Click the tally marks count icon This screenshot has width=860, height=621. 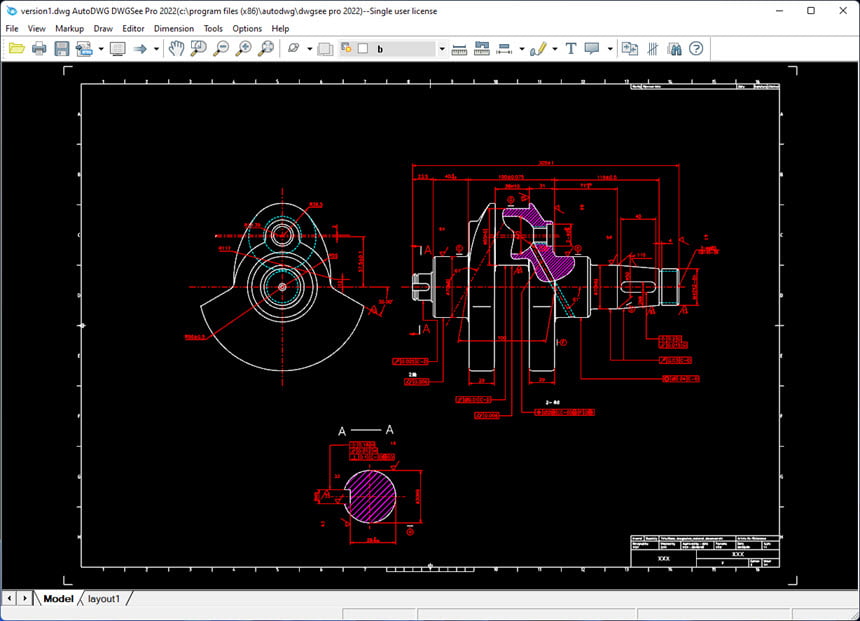[652, 49]
